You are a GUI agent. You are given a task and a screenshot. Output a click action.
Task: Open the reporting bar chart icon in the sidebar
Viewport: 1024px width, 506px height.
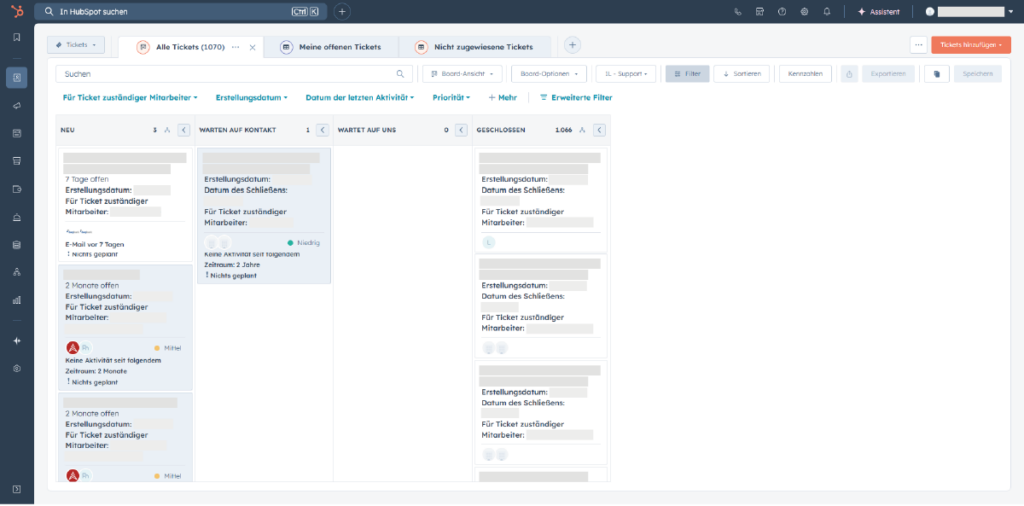[16, 299]
